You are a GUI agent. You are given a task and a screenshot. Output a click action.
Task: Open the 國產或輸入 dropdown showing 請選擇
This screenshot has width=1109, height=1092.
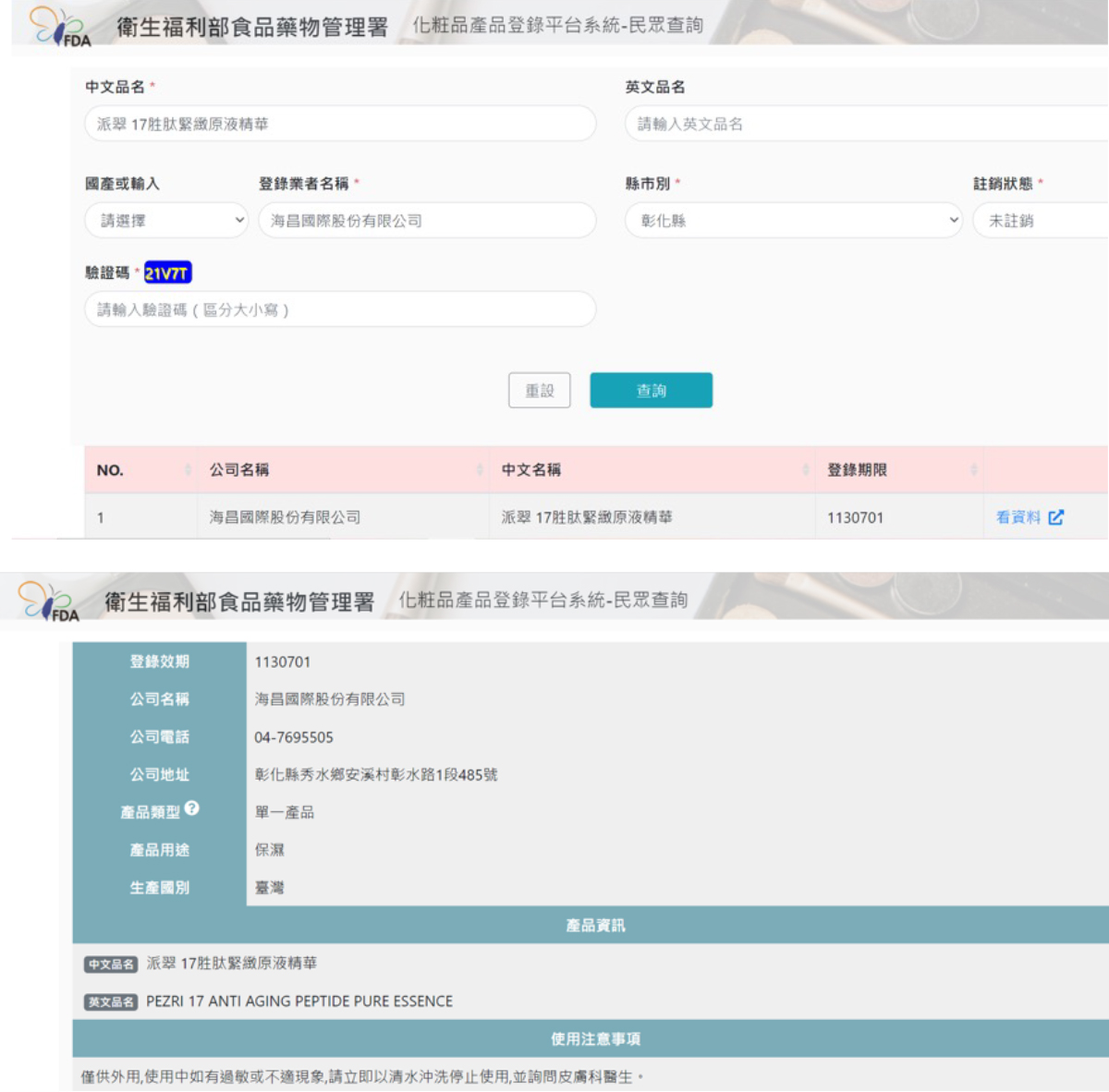[166, 221]
